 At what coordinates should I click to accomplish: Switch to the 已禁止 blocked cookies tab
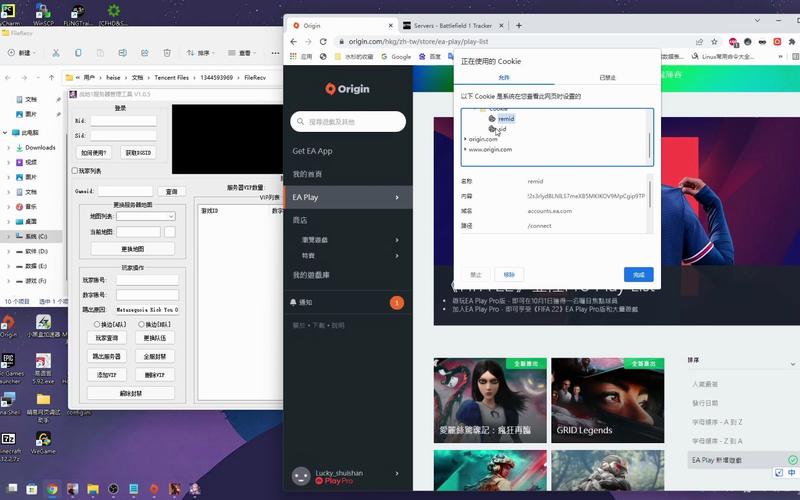coord(607,78)
